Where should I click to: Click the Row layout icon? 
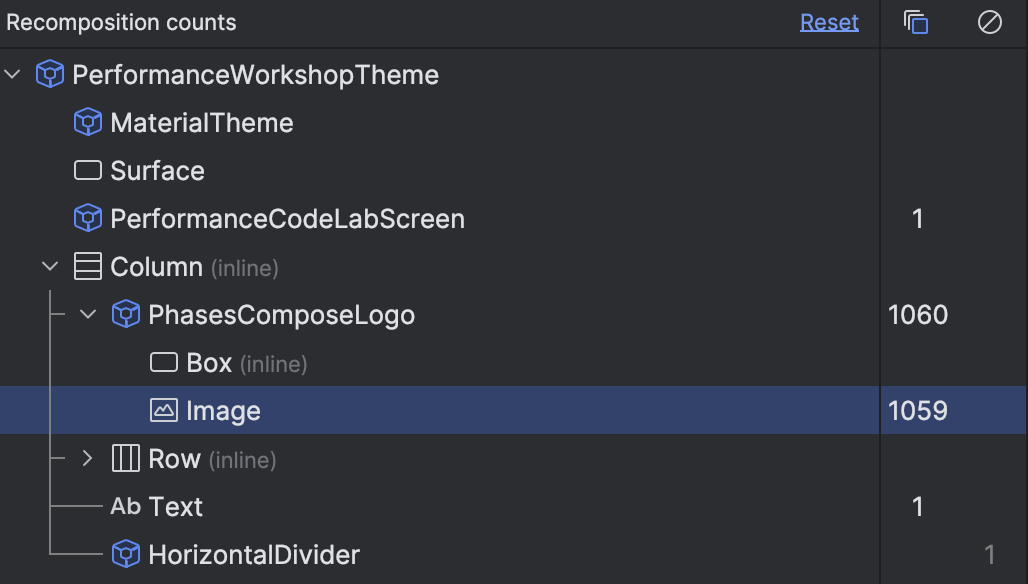click(126, 459)
